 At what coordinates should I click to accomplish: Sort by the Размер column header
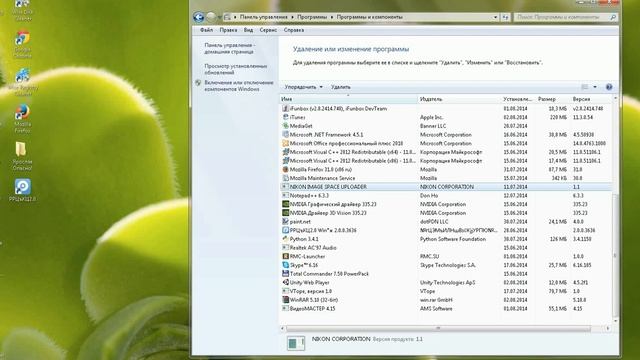(x=553, y=99)
